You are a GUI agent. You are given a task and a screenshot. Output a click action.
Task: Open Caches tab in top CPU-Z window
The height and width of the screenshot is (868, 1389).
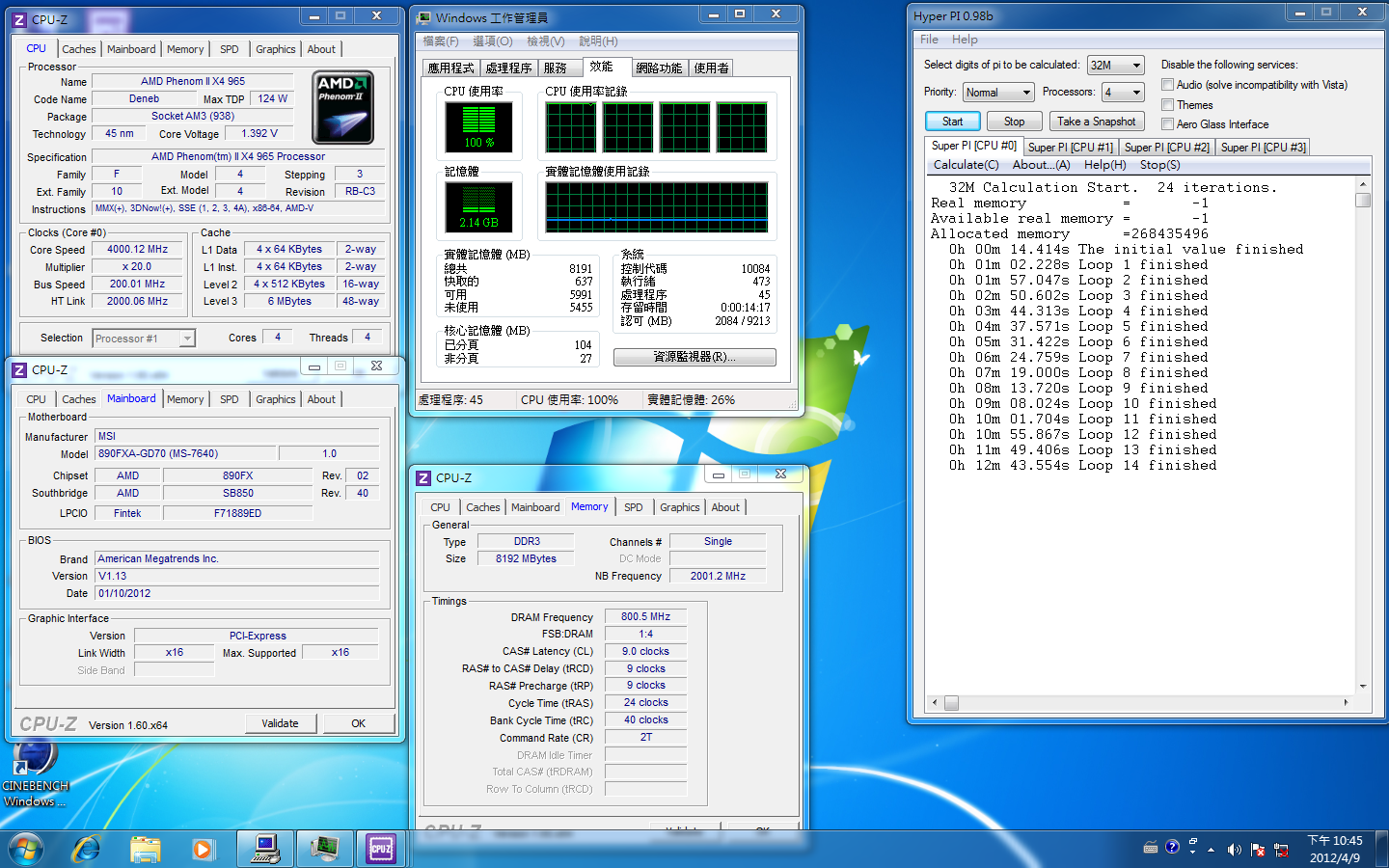[x=78, y=49]
